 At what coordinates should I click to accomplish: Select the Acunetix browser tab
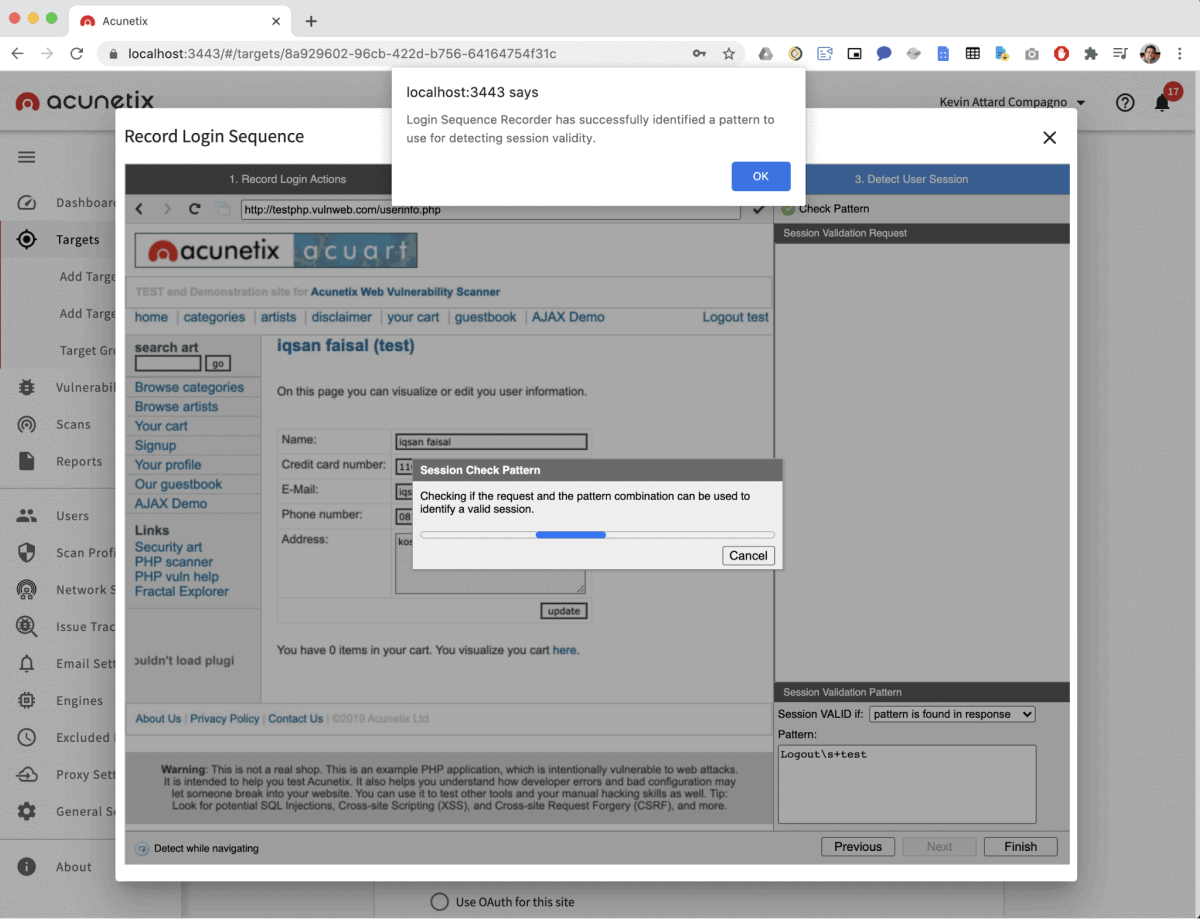click(x=181, y=21)
